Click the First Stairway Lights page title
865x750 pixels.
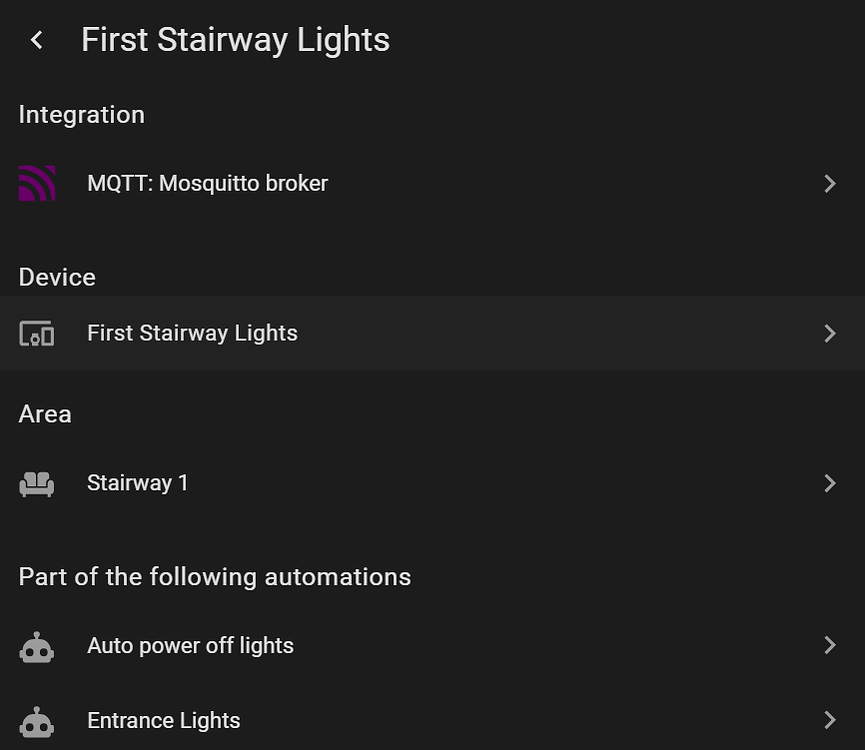click(235, 39)
